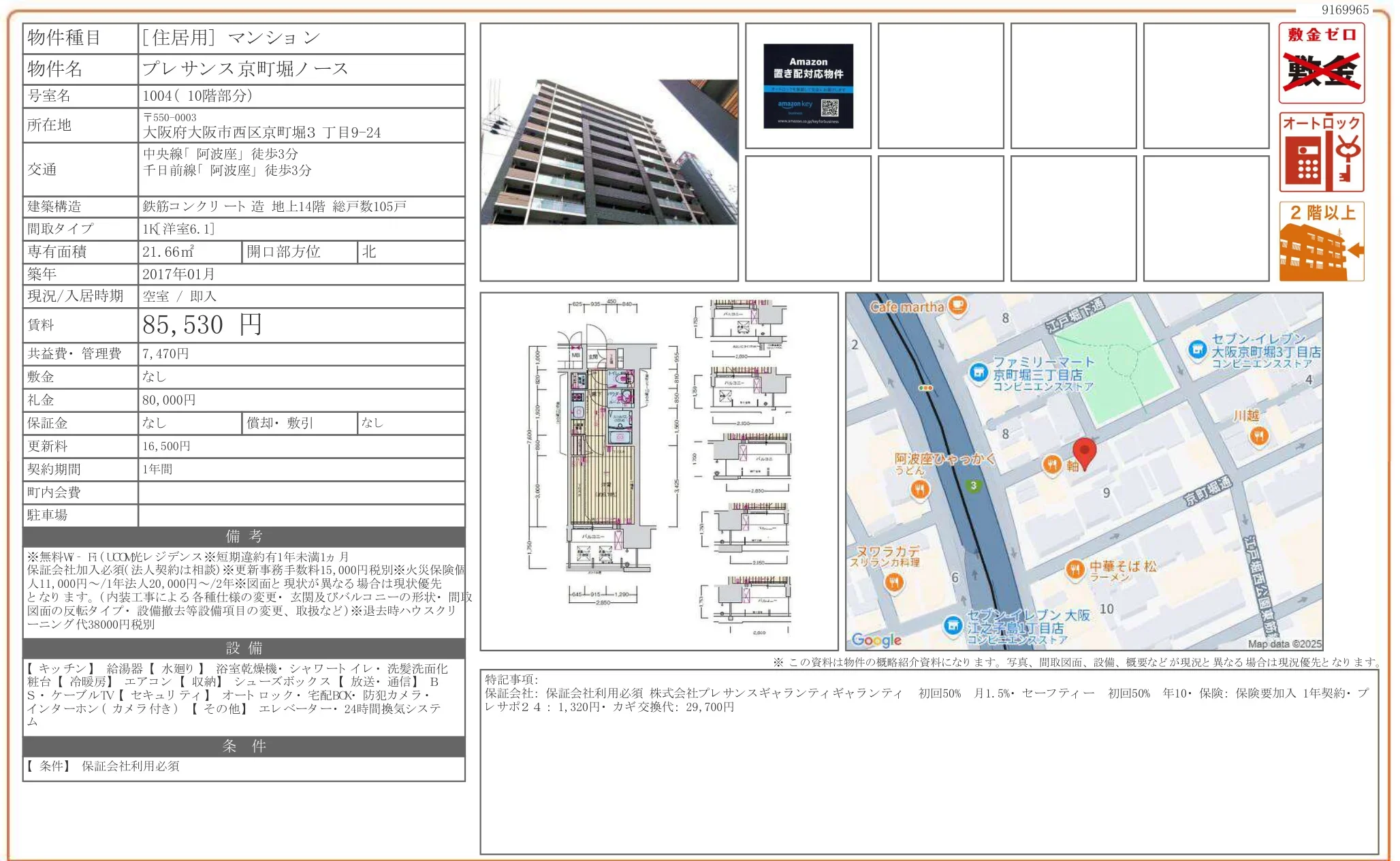The height and width of the screenshot is (861, 1400).
Task: Click the 2階以上 floor badge icon
Action: click(1321, 241)
